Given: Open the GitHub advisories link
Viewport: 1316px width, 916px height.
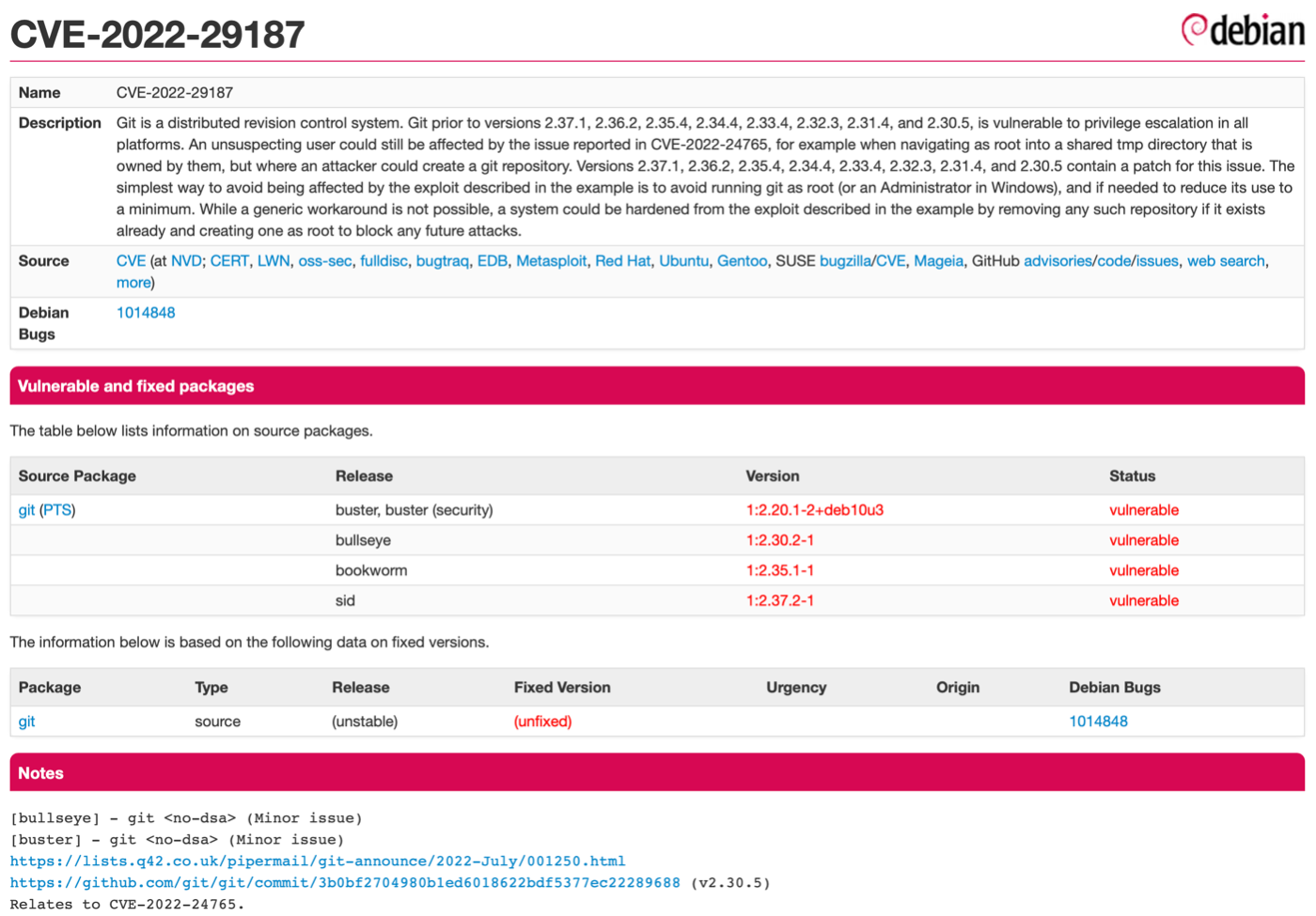Looking at the screenshot, I should pos(1058,261).
